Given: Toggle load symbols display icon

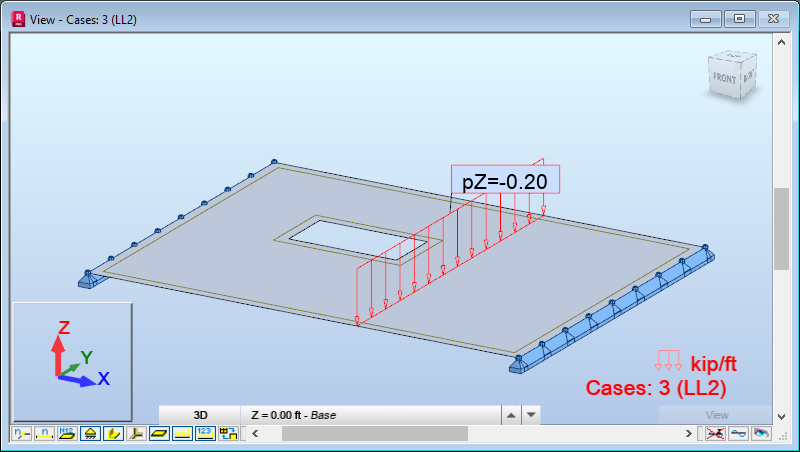Looking at the screenshot, I should (182, 434).
